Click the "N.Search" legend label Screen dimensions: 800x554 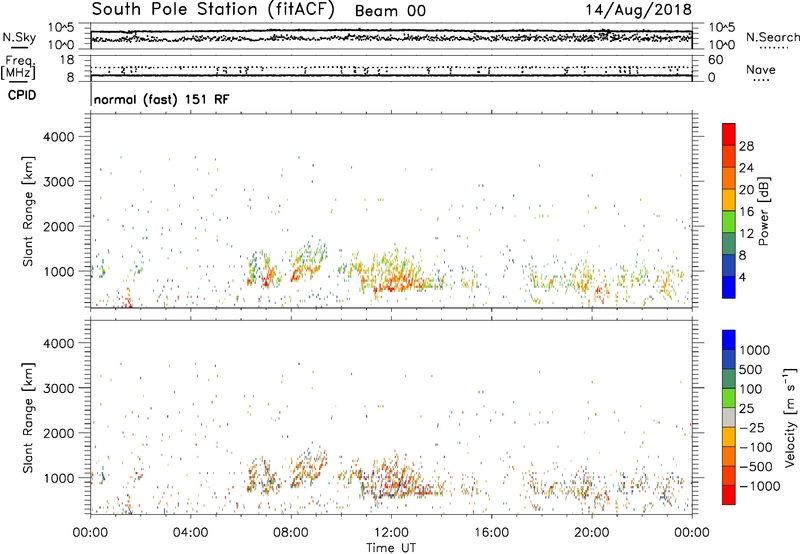[x=772, y=37]
